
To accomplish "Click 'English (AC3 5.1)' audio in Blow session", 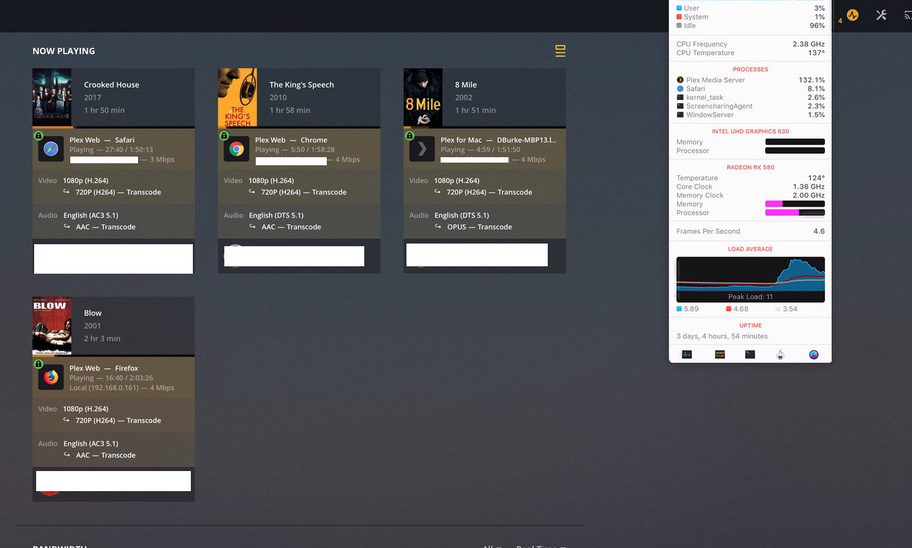I will click(91, 444).
